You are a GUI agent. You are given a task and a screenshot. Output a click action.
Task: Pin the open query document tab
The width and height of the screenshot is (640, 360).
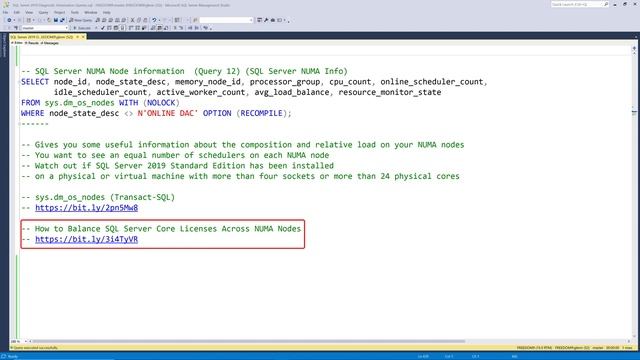click(77, 37)
